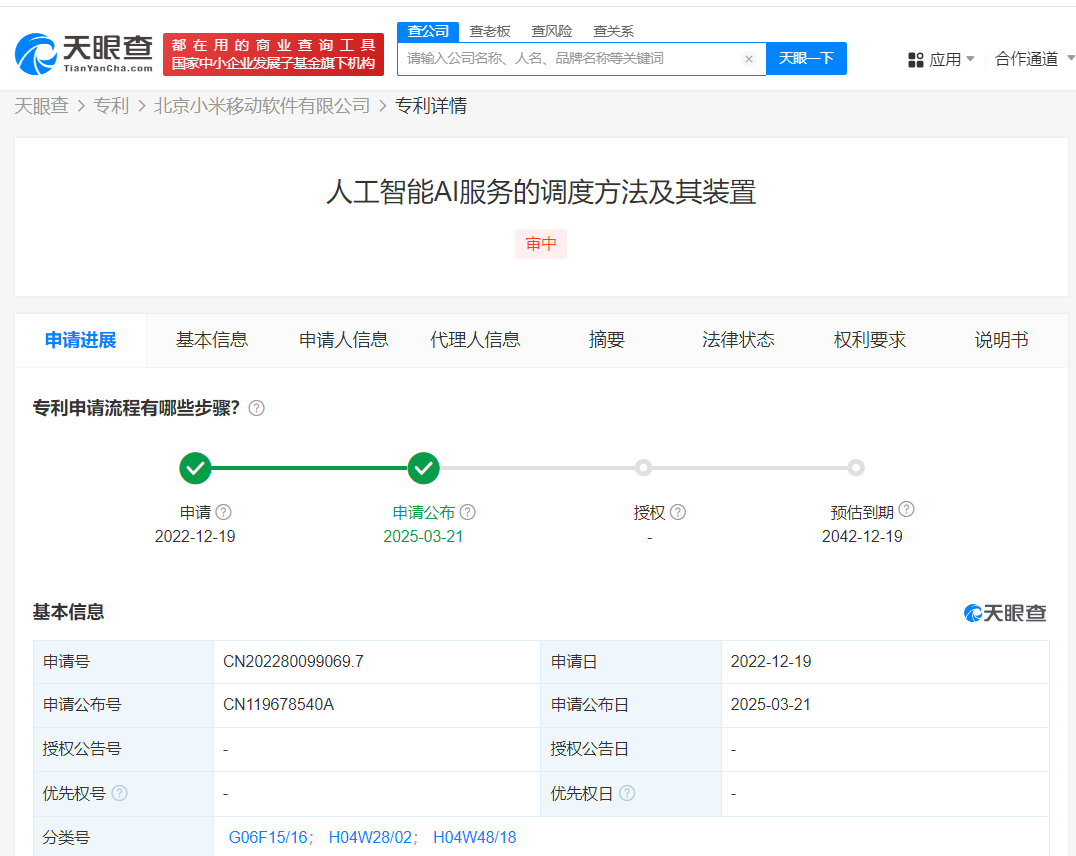Focus the company name search input
The width and height of the screenshot is (1076, 856).
point(570,59)
